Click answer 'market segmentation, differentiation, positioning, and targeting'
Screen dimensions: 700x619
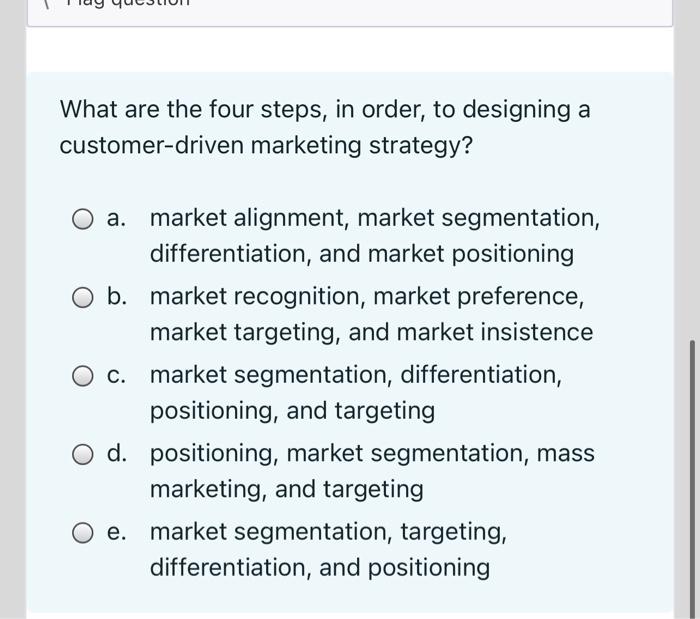coord(355,393)
